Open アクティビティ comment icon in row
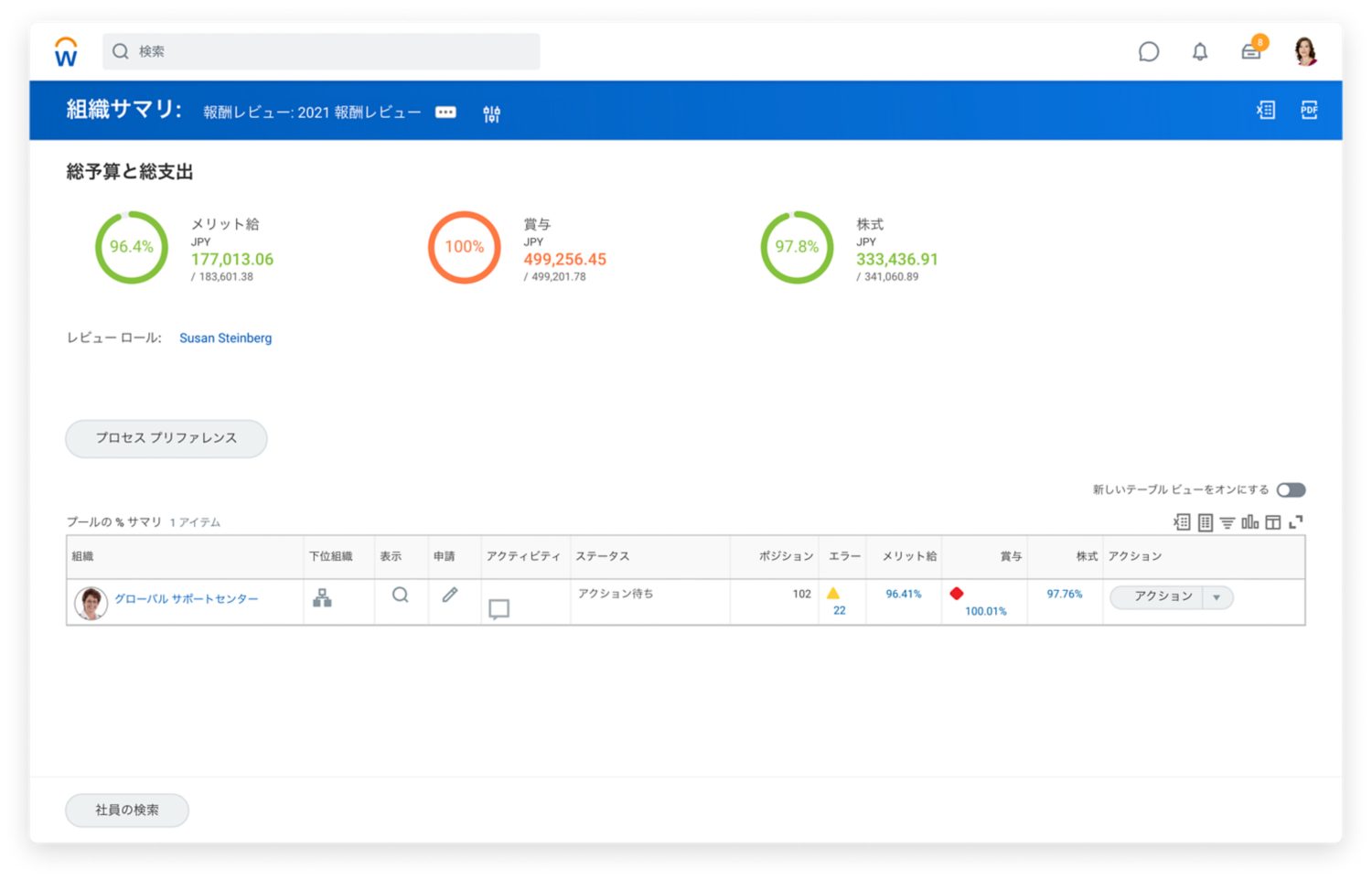The height and width of the screenshot is (880, 1372). tap(498, 609)
